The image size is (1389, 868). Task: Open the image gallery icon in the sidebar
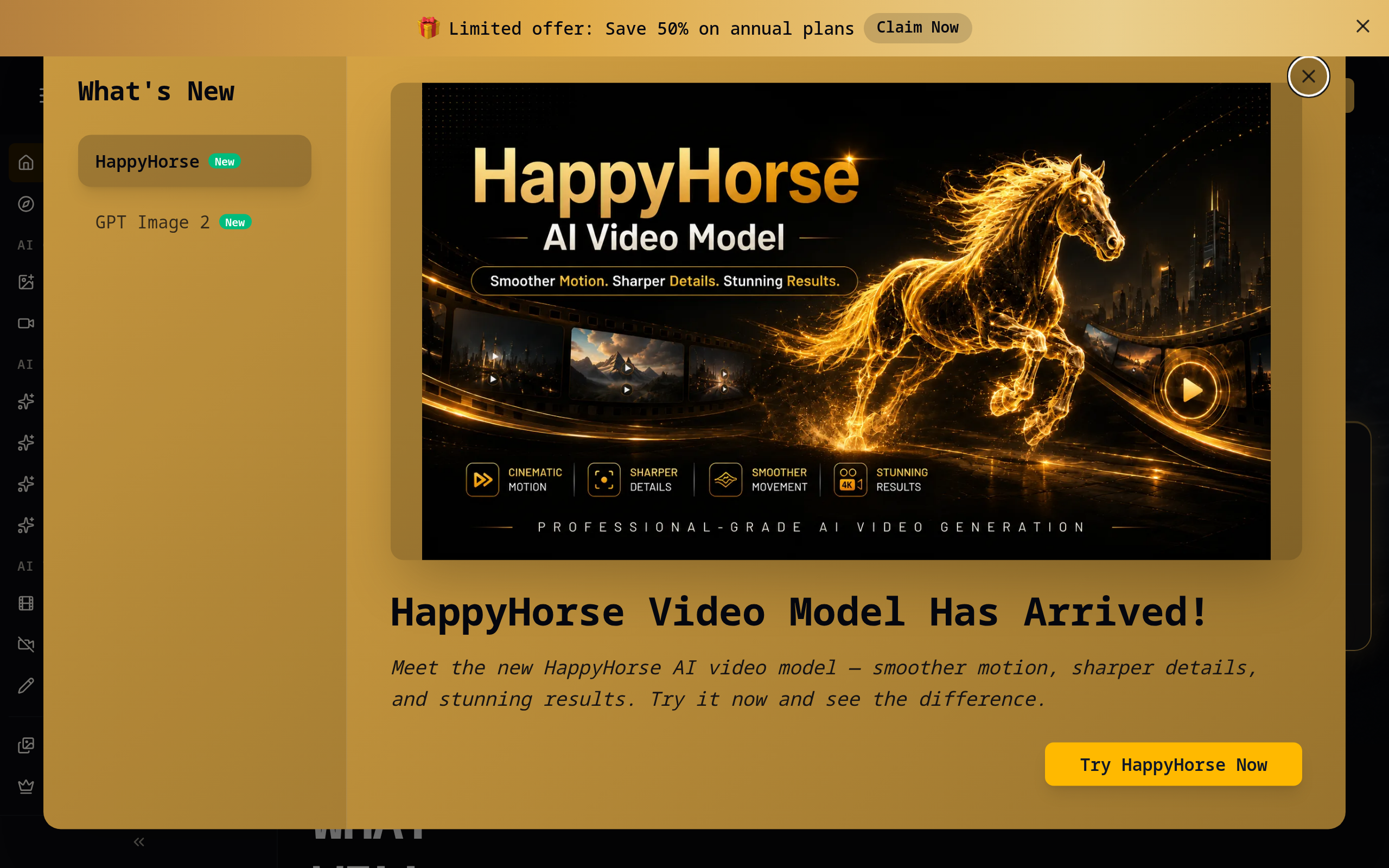26,745
